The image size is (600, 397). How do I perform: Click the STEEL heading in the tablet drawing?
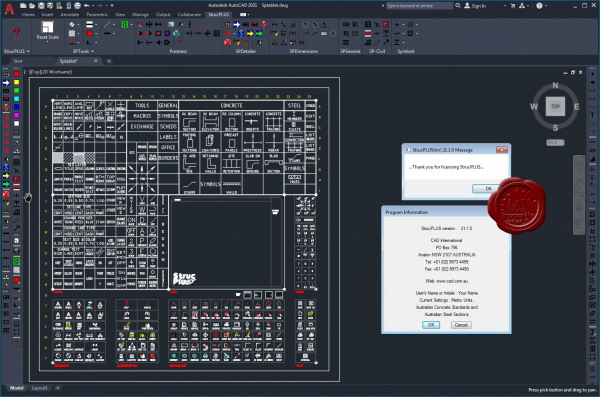[x=294, y=105]
